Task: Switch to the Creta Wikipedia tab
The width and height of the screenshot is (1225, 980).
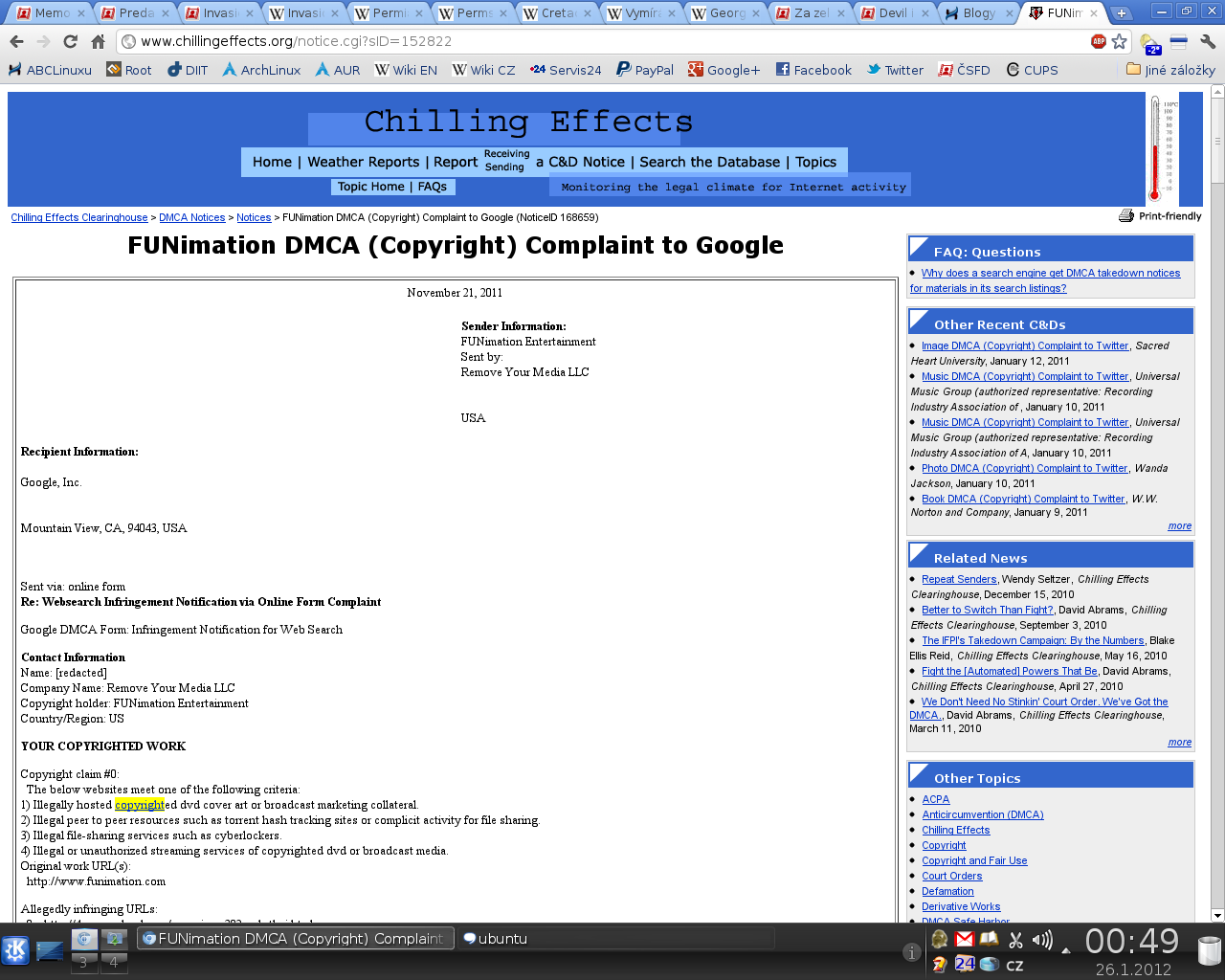Action: [x=555, y=12]
